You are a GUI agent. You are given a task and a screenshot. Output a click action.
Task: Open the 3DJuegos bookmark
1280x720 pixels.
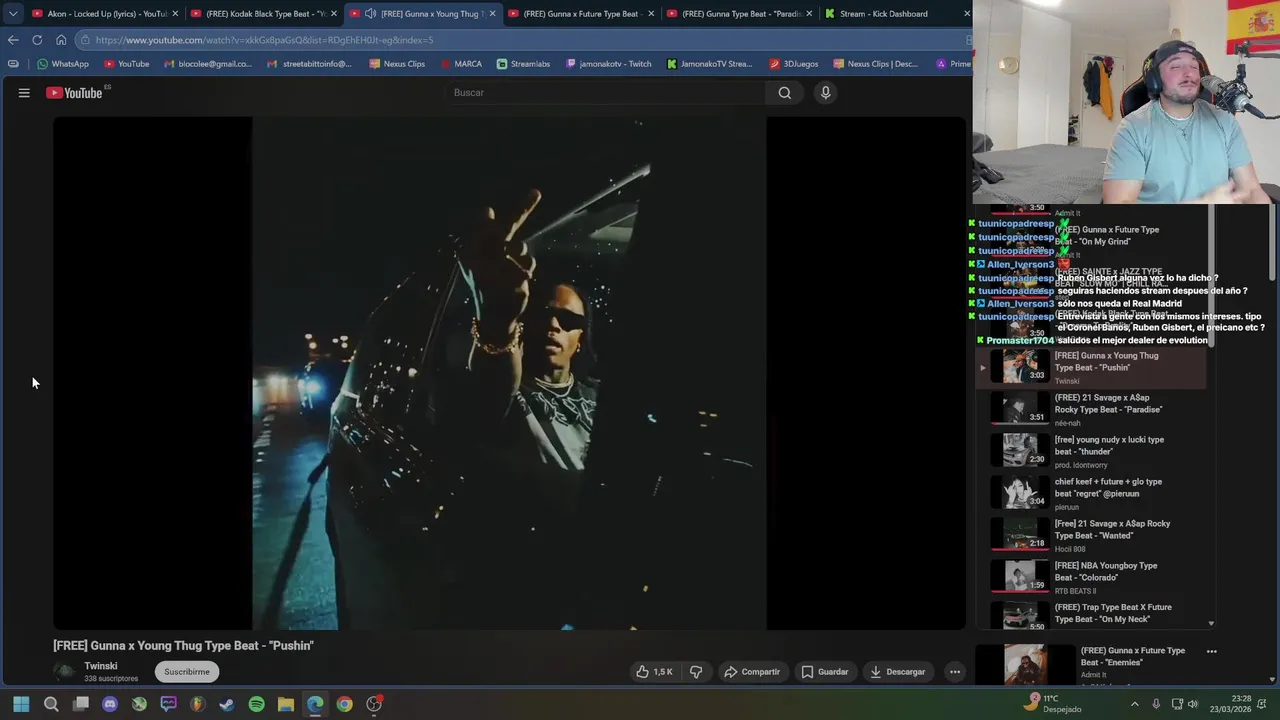(x=793, y=64)
